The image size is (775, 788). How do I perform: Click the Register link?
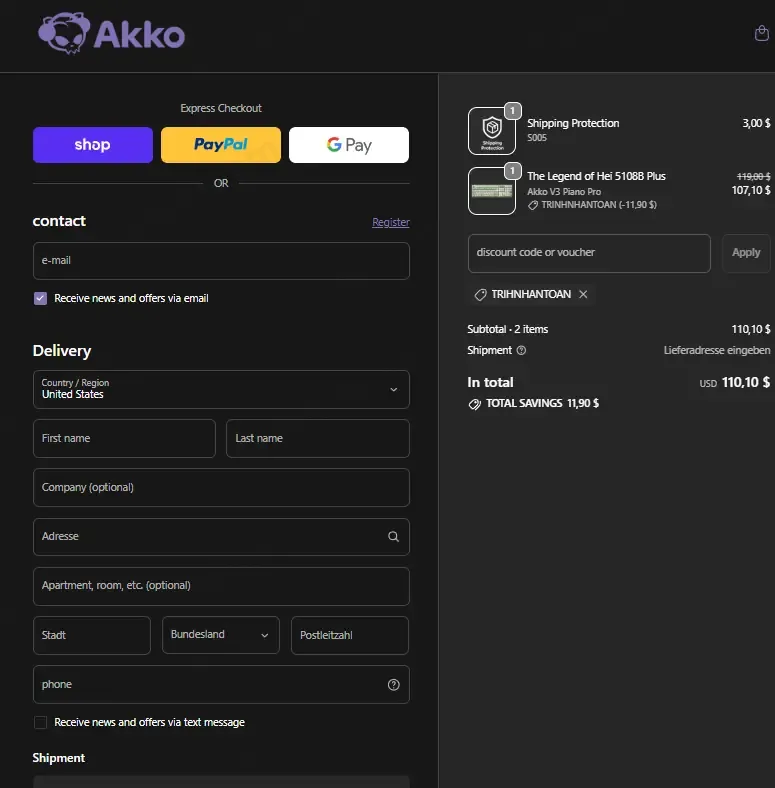pos(391,222)
